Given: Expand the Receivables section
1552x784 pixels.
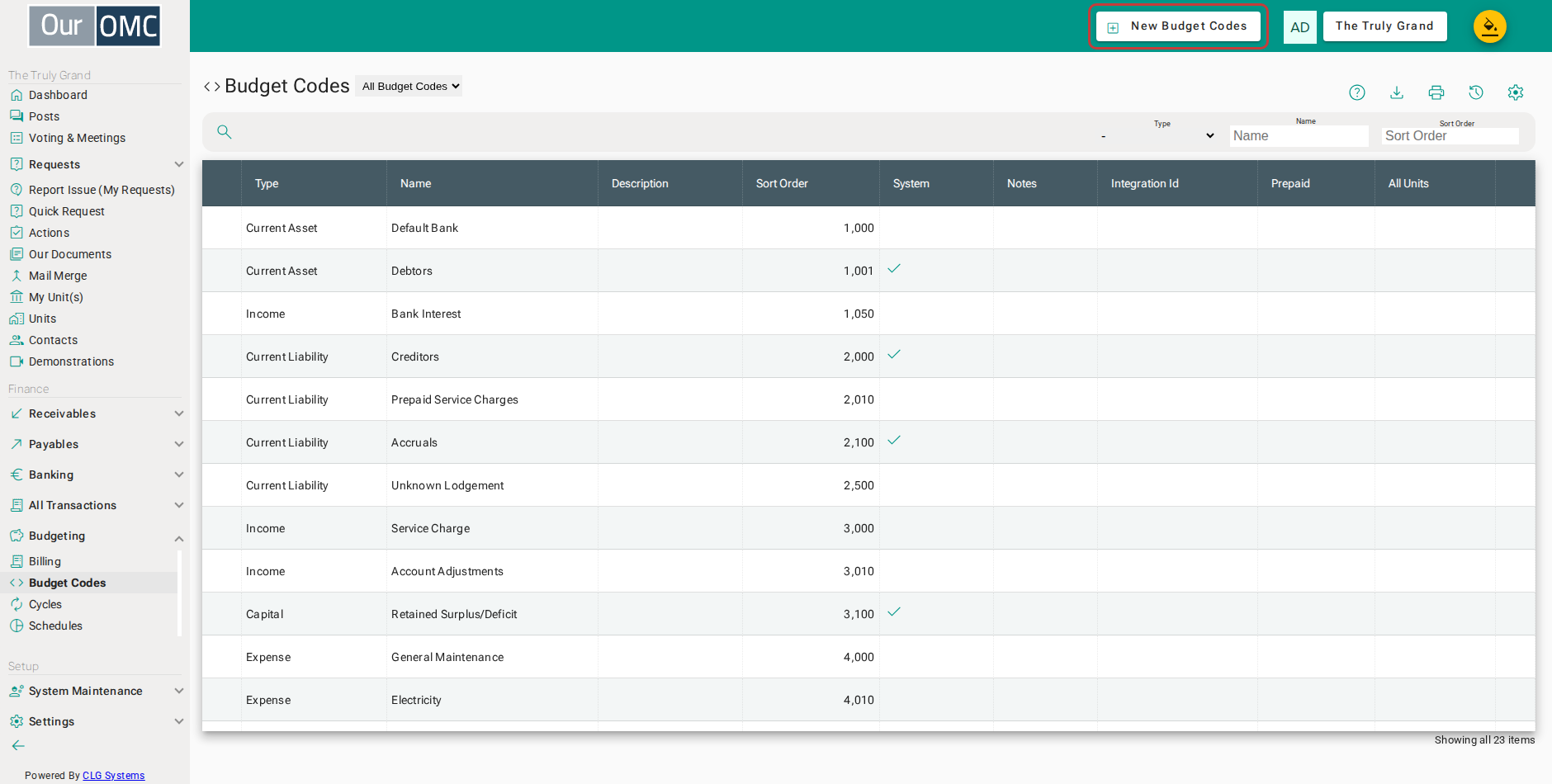Looking at the screenshot, I should tap(95, 413).
